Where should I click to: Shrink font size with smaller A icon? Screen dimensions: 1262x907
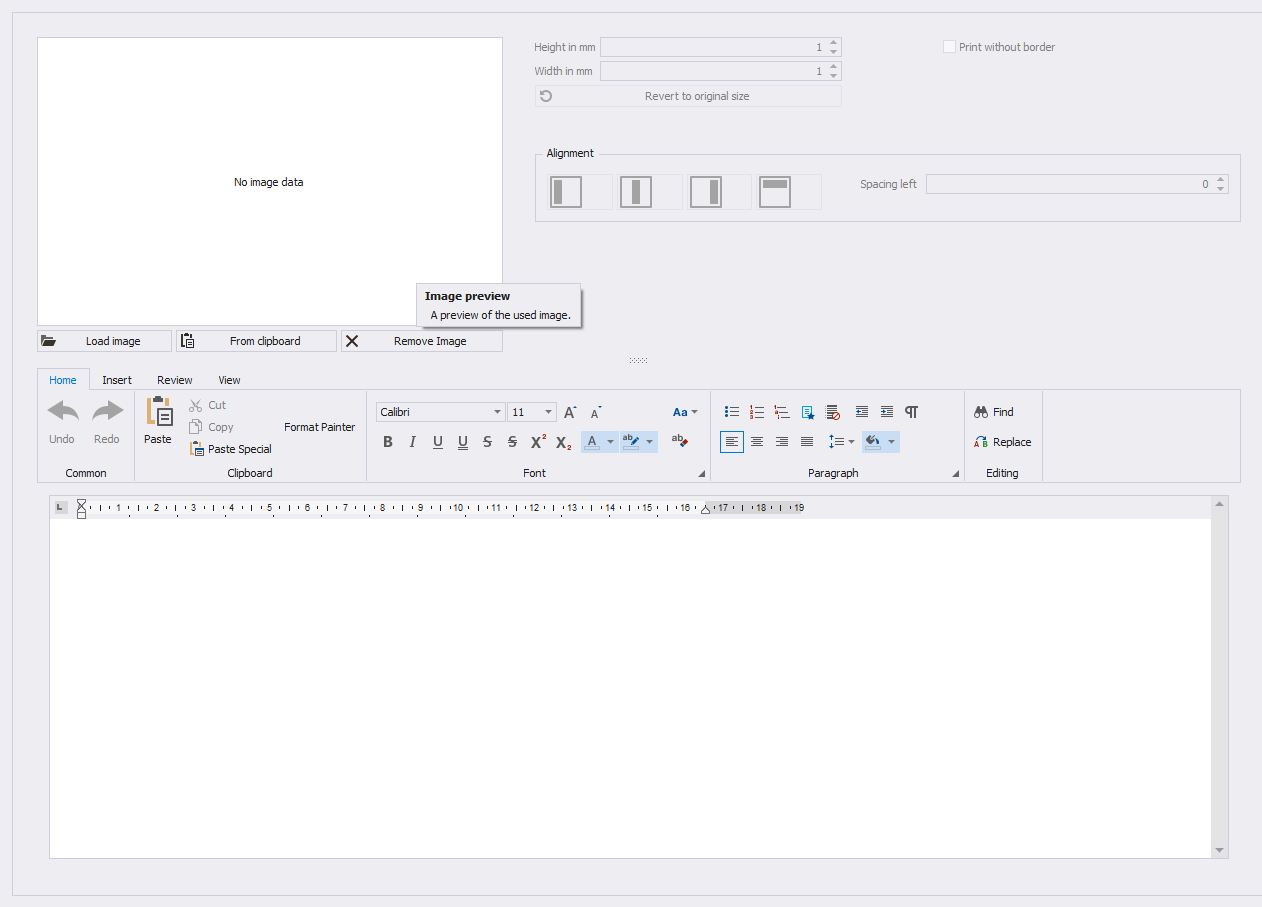[595, 412]
